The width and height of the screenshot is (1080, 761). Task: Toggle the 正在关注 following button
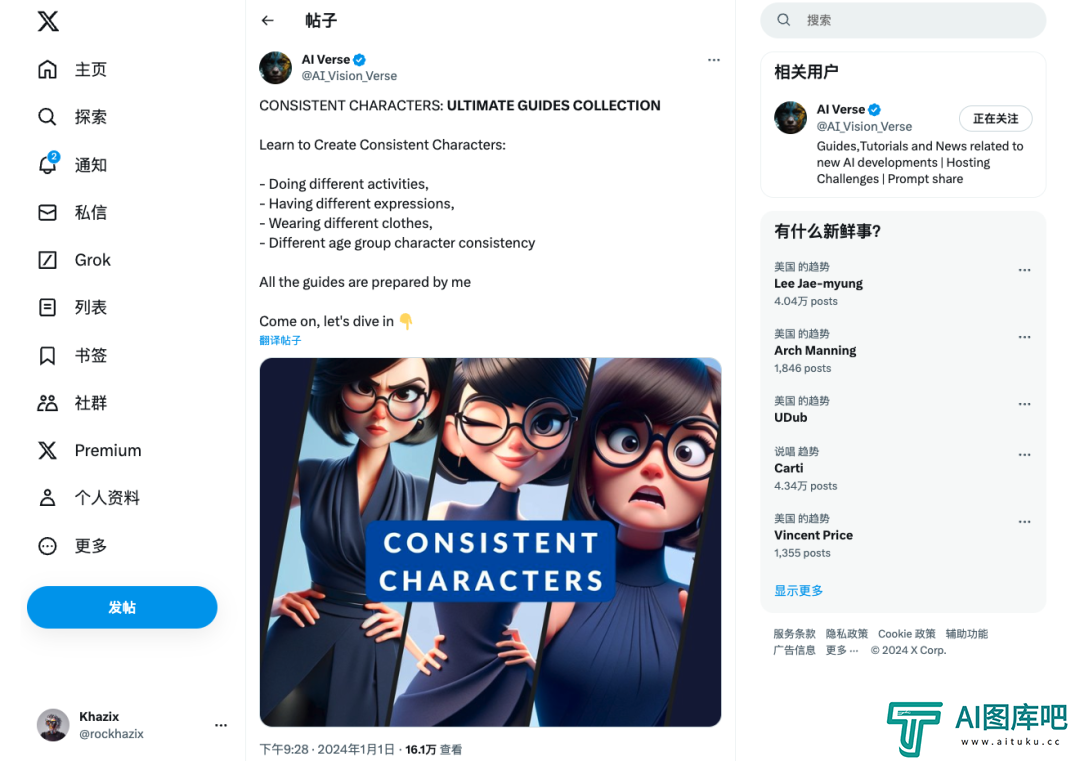point(995,118)
